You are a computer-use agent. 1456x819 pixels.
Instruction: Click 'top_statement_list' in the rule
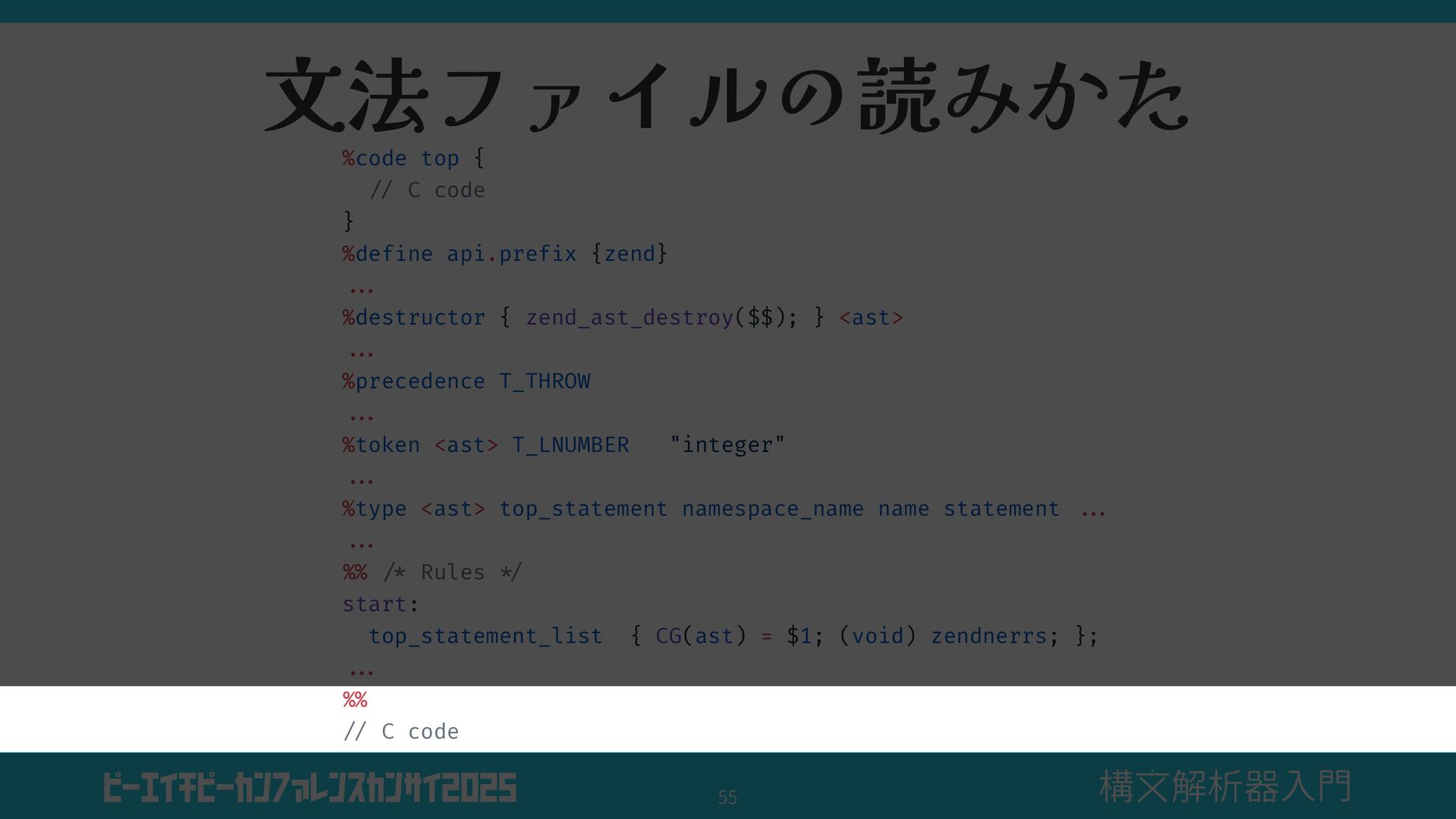click(x=485, y=635)
